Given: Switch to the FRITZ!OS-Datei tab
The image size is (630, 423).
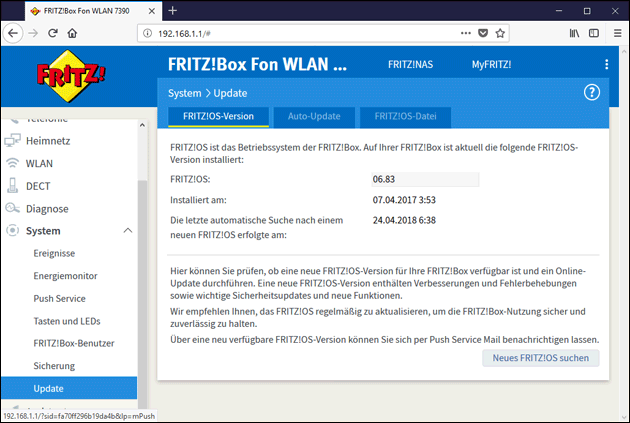Looking at the screenshot, I should (x=405, y=116).
